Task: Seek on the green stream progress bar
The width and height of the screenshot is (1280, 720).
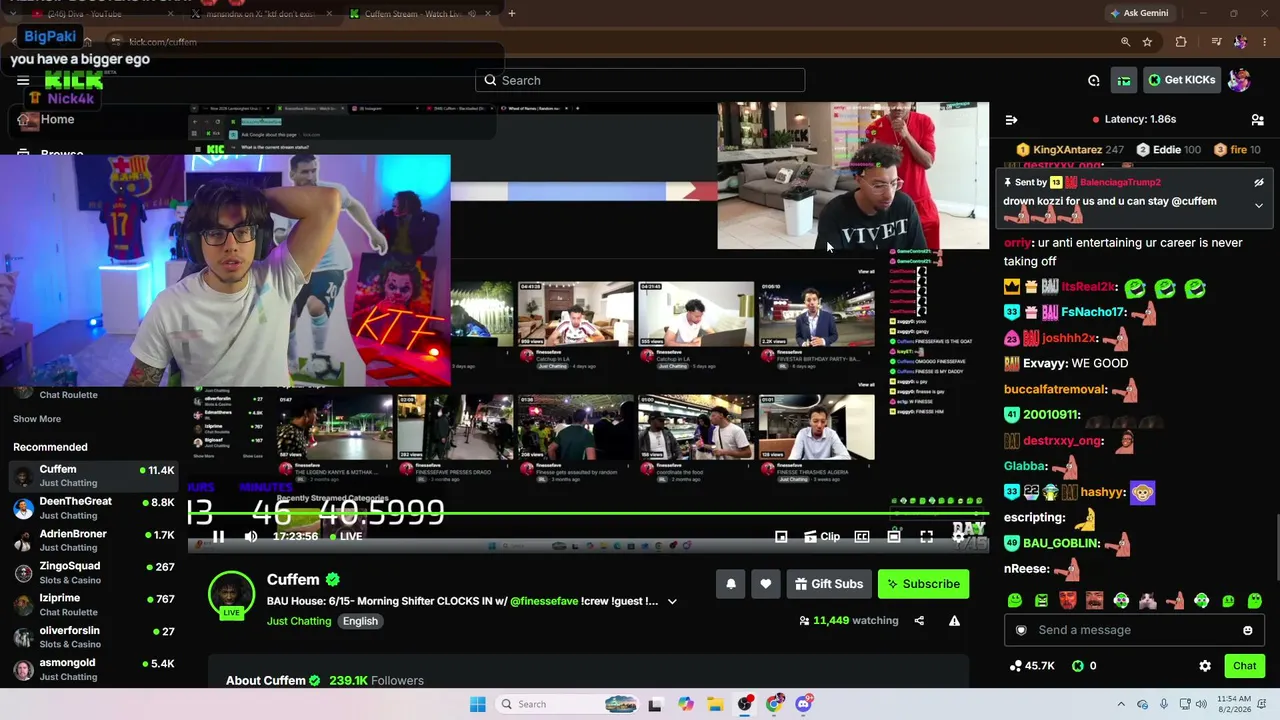Action: pyautogui.click(x=588, y=515)
